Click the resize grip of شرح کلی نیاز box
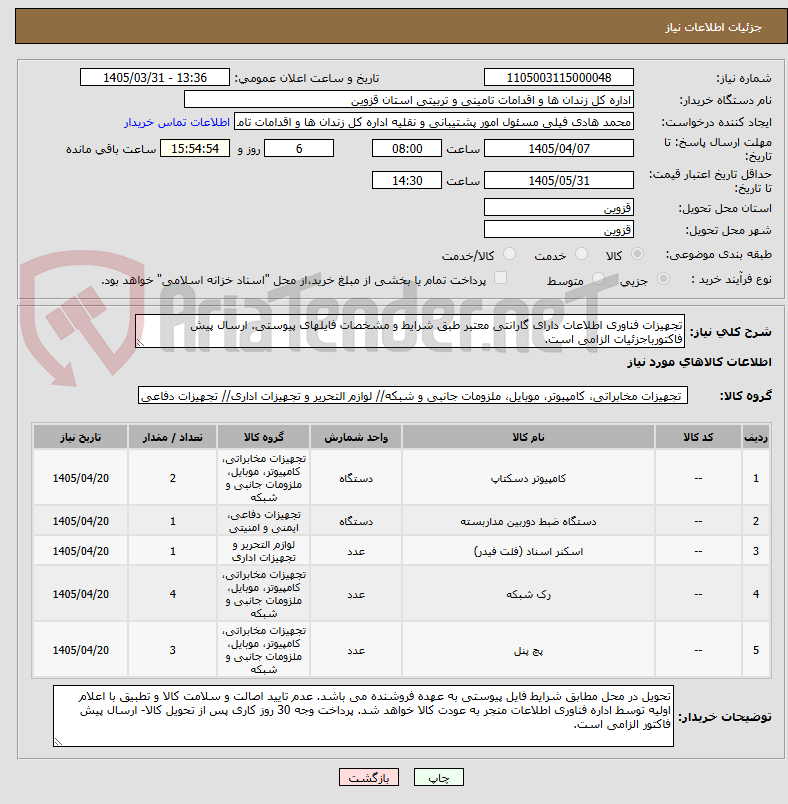 tap(140, 343)
